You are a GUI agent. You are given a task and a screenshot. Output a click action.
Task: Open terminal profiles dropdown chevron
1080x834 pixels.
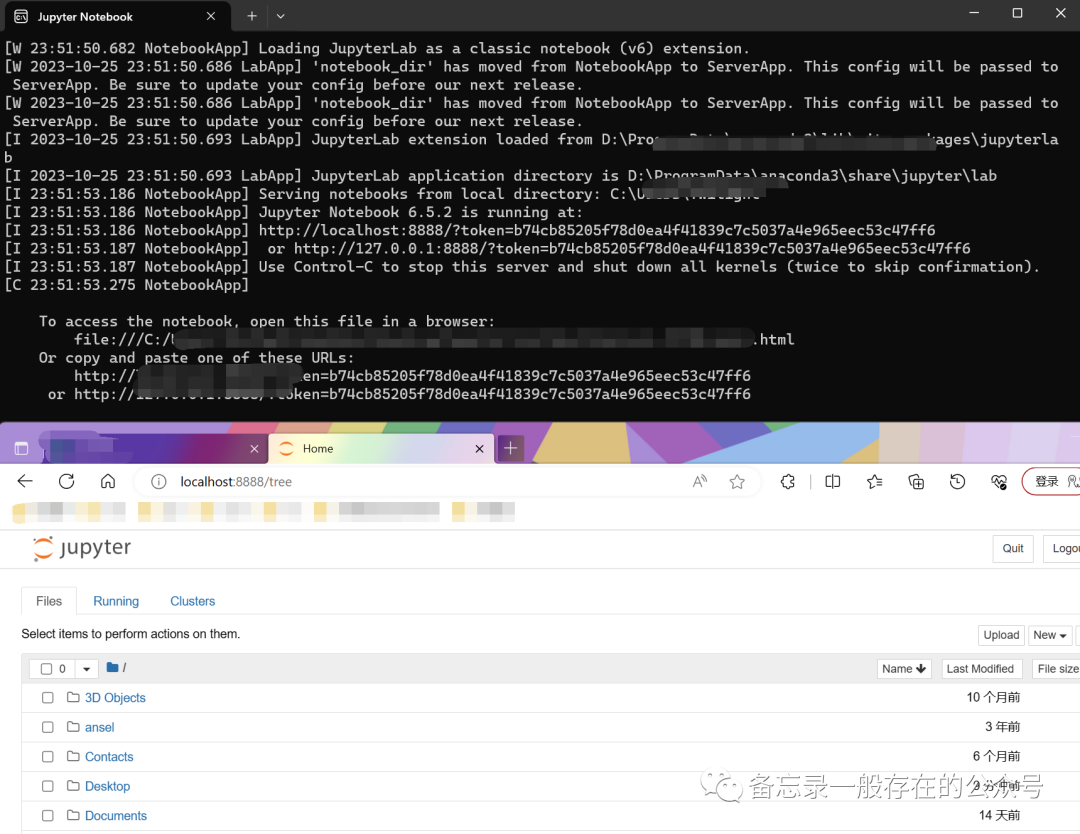click(x=280, y=16)
